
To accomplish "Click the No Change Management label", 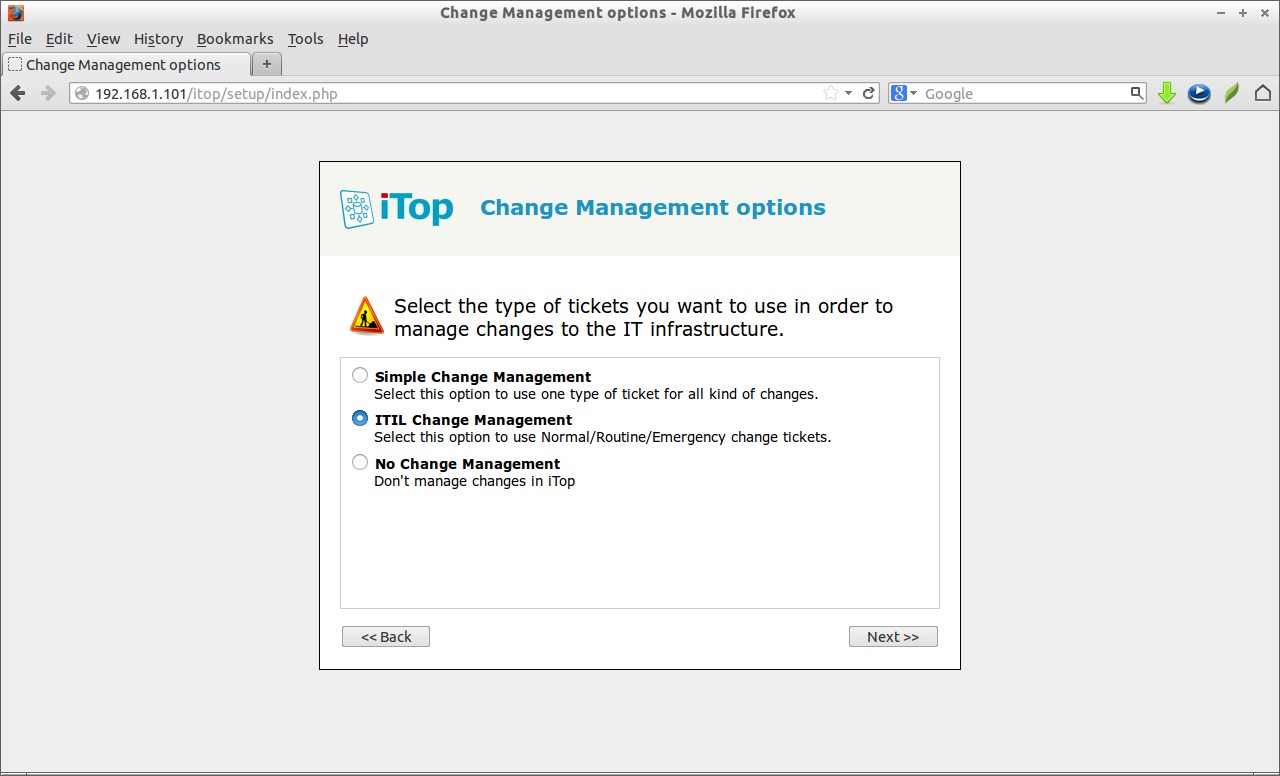I will click(x=467, y=464).
